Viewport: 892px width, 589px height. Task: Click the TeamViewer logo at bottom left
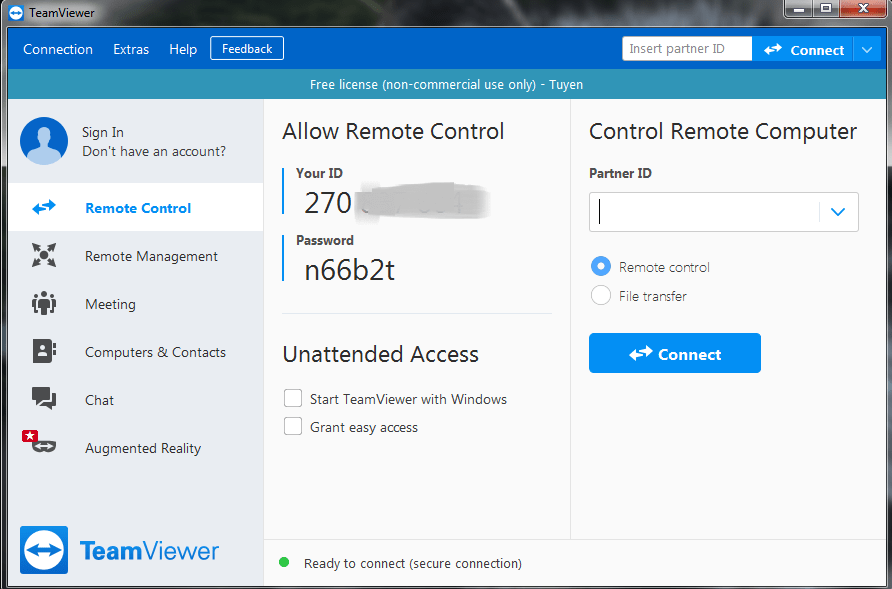click(119, 550)
